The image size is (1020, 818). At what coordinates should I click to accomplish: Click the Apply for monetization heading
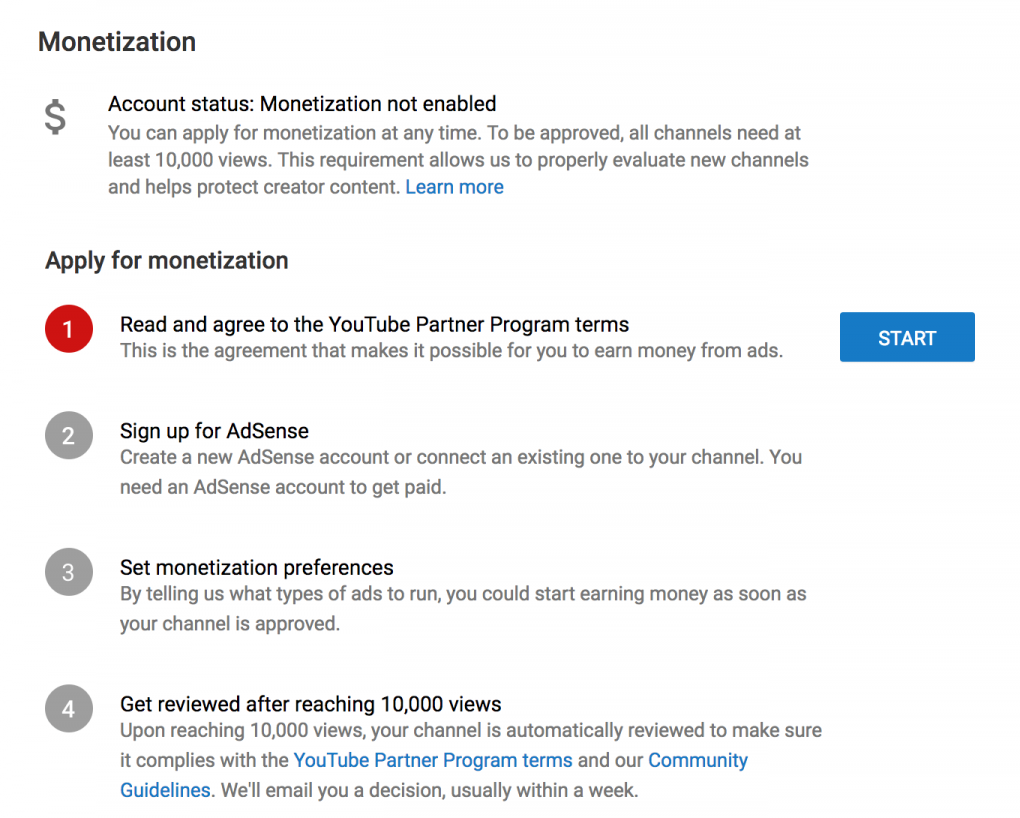[x=167, y=260]
